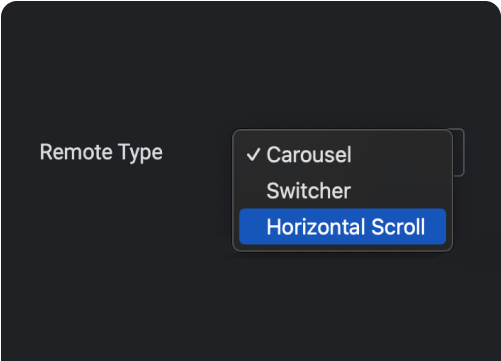Select the Carousel option
The height and width of the screenshot is (361, 501).
click(x=342, y=155)
